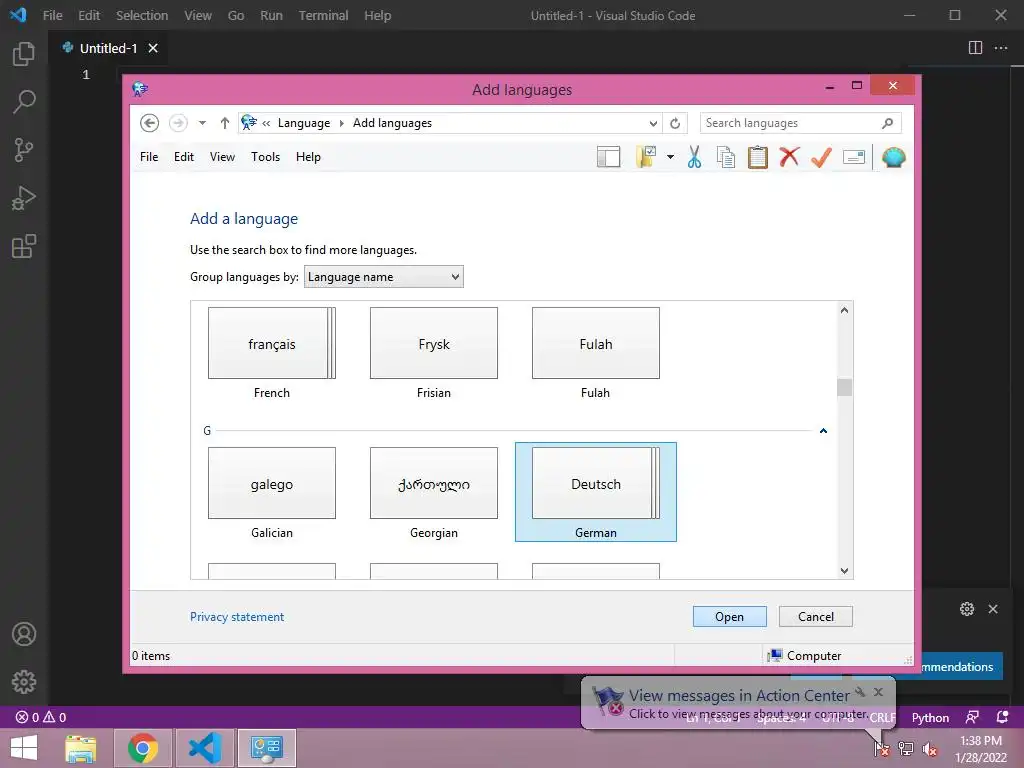Click scroll up arrow of language list
Viewport: 1024px width, 768px height.
point(844,310)
